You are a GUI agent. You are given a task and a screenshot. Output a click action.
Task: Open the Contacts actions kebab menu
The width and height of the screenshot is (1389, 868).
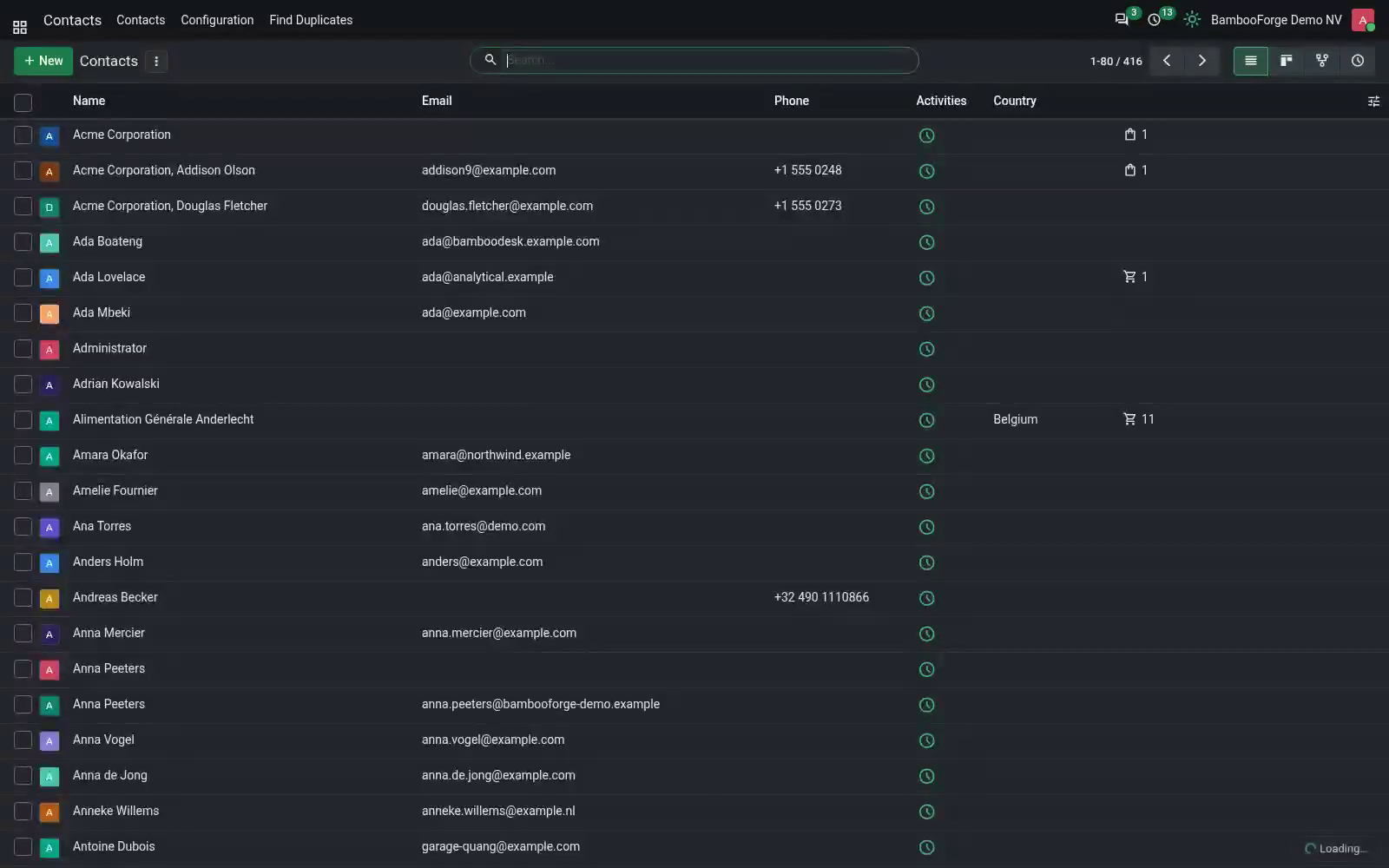pyautogui.click(x=156, y=61)
